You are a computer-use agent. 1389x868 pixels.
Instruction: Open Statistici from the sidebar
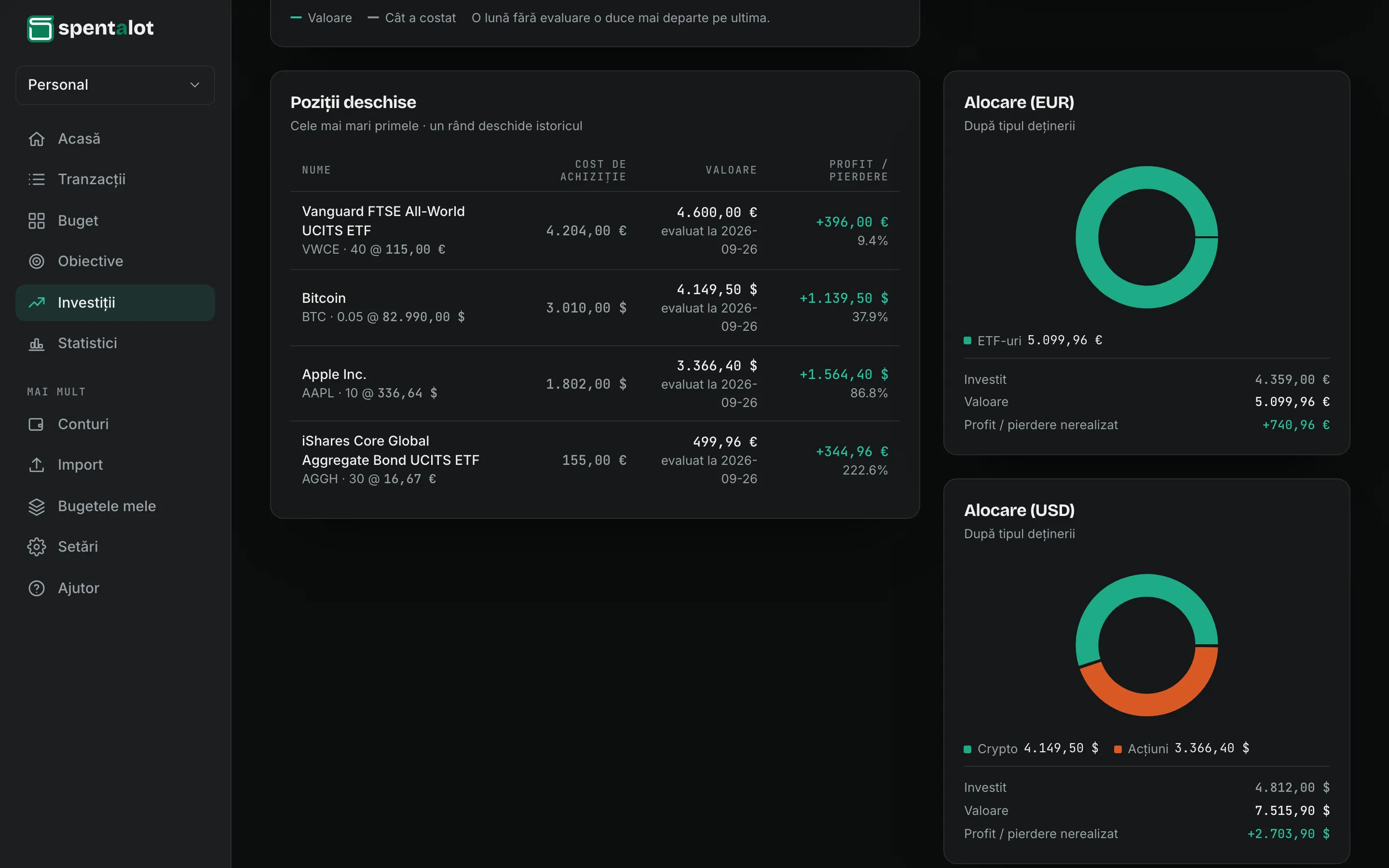coord(115,343)
